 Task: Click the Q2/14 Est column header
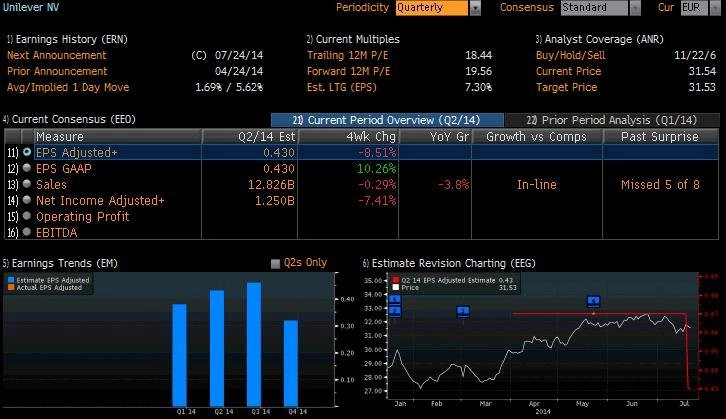click(x=250, y=137)
